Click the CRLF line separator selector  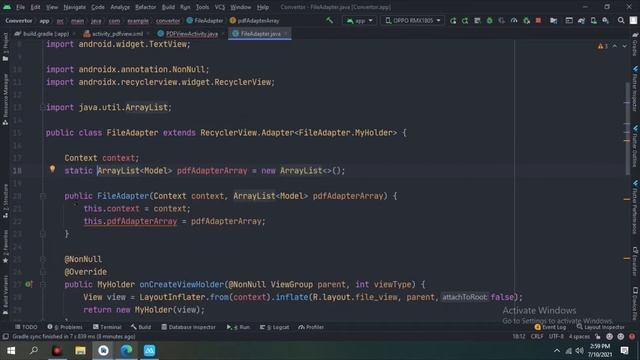[537, 337]
